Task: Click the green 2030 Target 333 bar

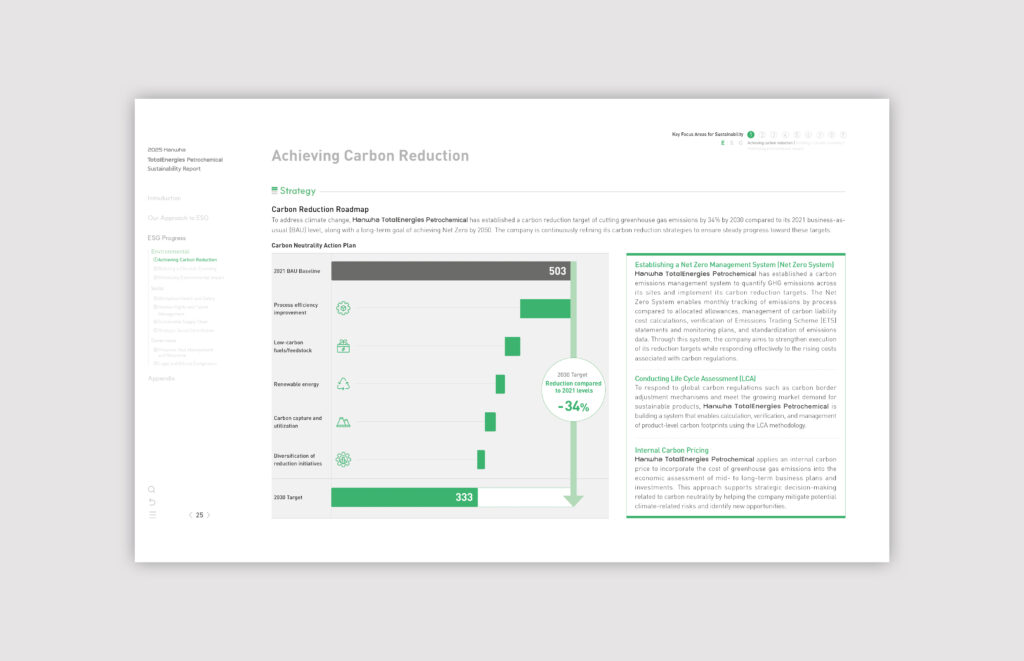Action: tap(404, 497)
